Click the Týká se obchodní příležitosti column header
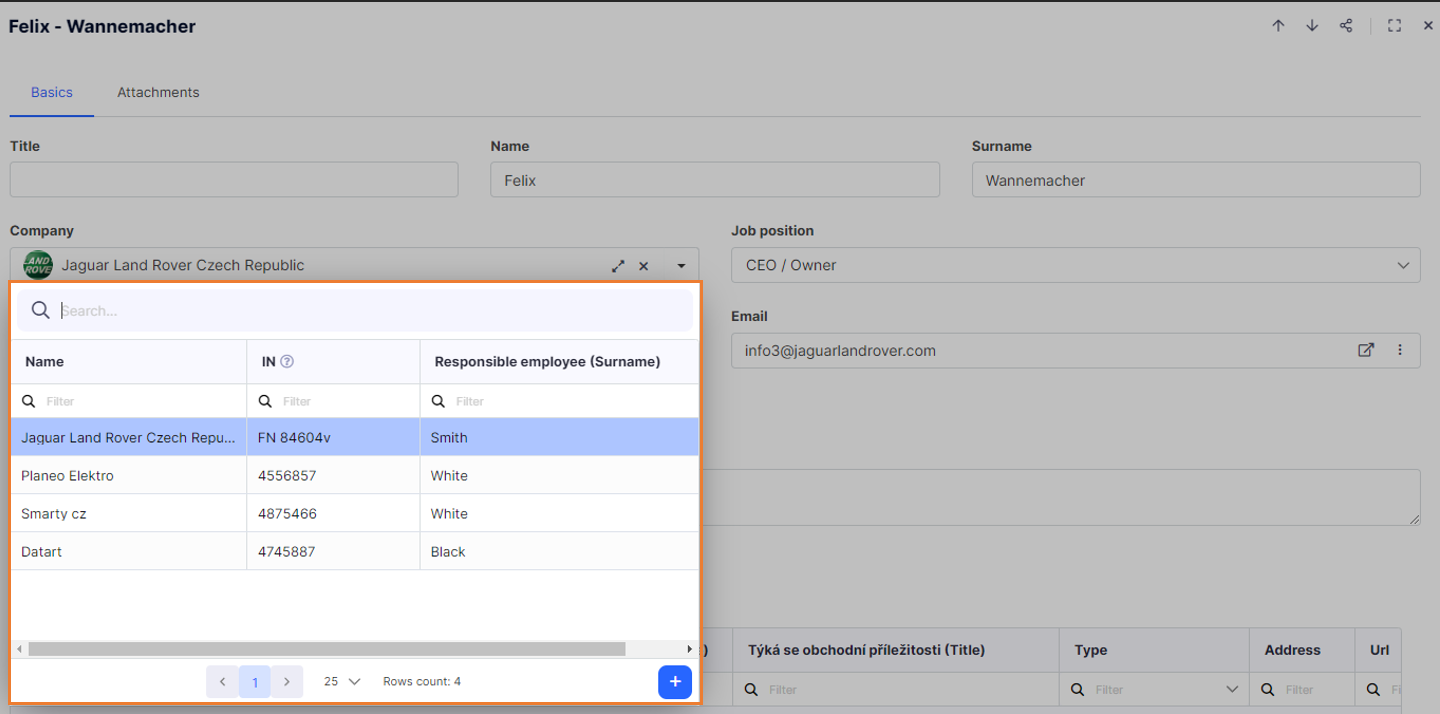The image size is (1440, 714). (x=896, y=650)
